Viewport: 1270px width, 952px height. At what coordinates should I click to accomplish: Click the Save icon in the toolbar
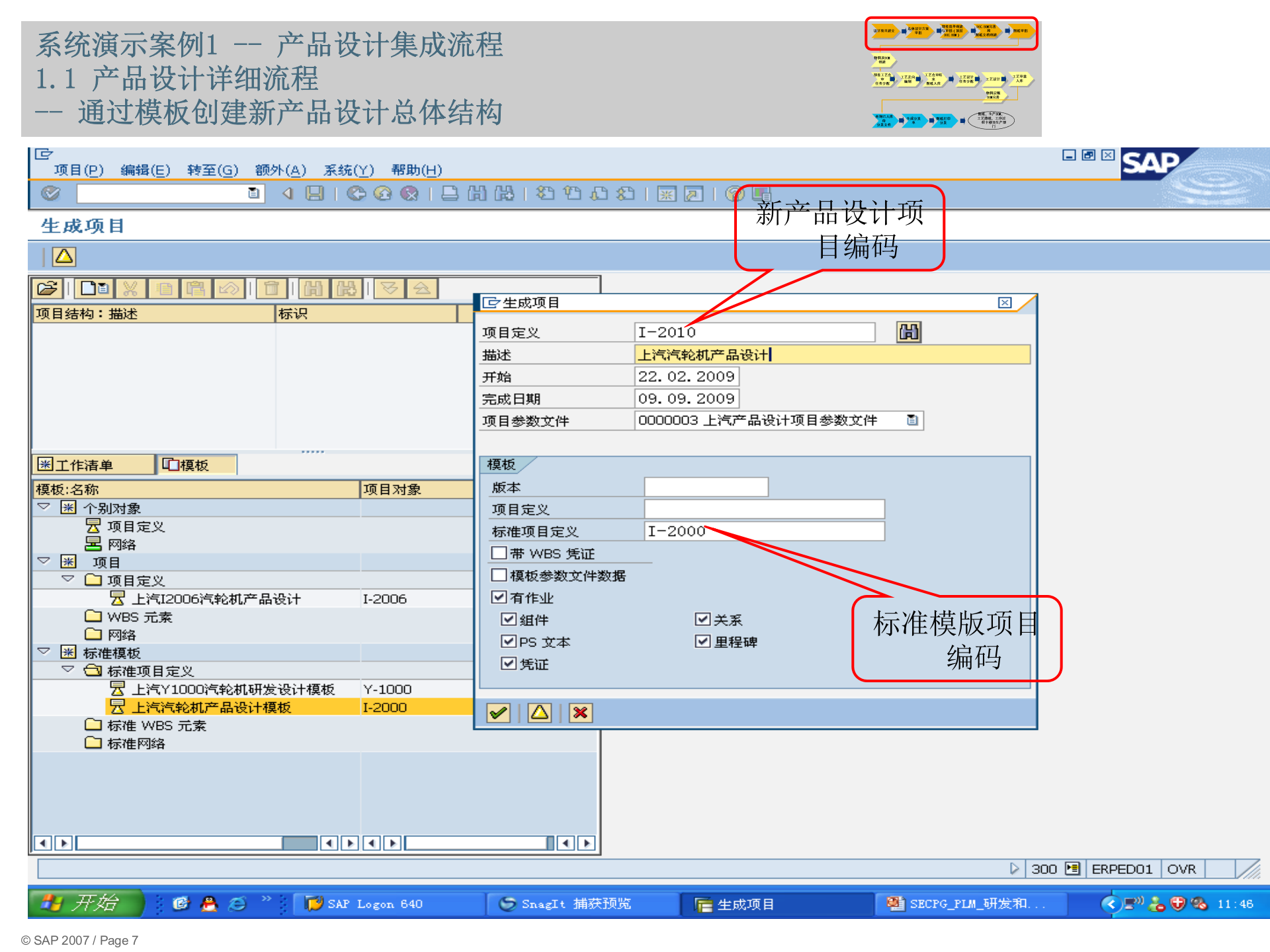point(316,194)
